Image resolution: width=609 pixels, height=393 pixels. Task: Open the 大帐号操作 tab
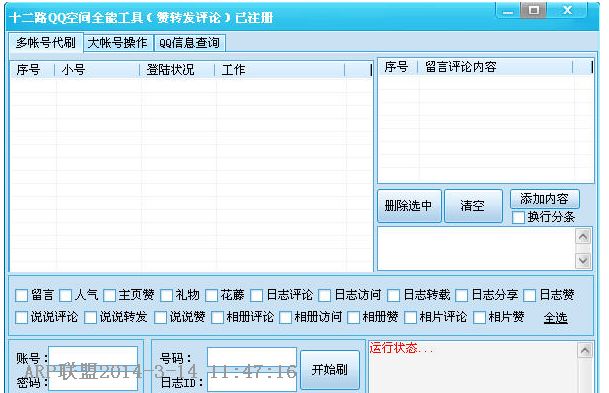point(118,43)
